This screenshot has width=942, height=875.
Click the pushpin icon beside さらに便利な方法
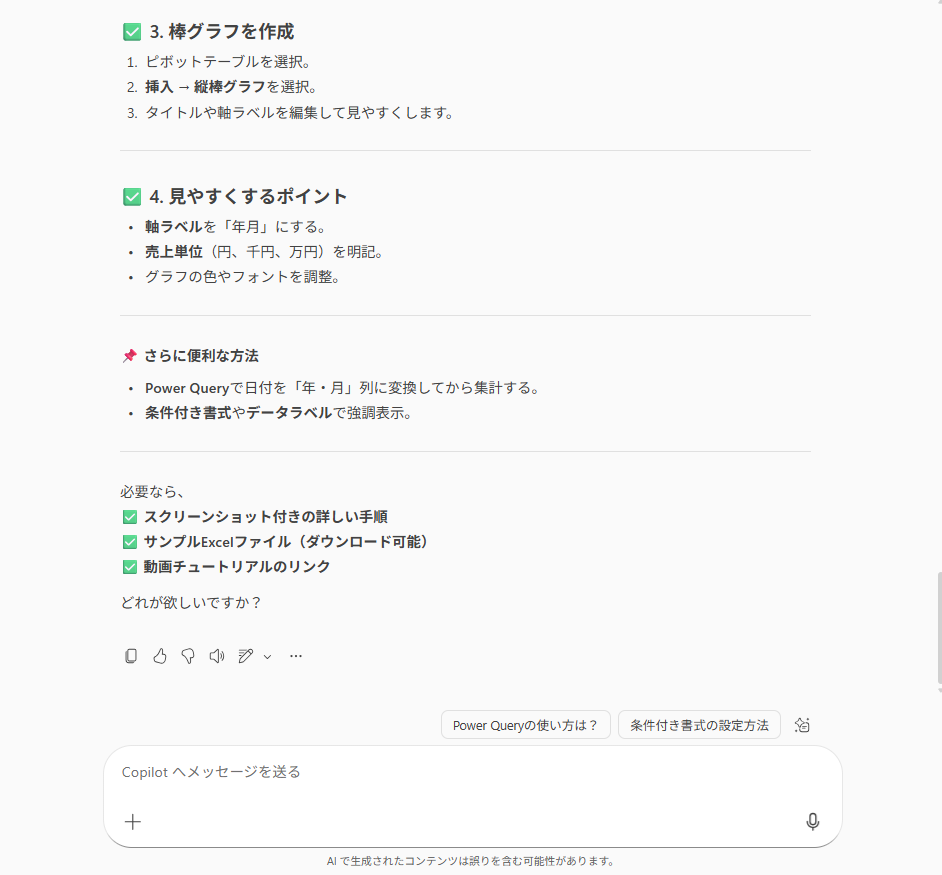(129, 356)
